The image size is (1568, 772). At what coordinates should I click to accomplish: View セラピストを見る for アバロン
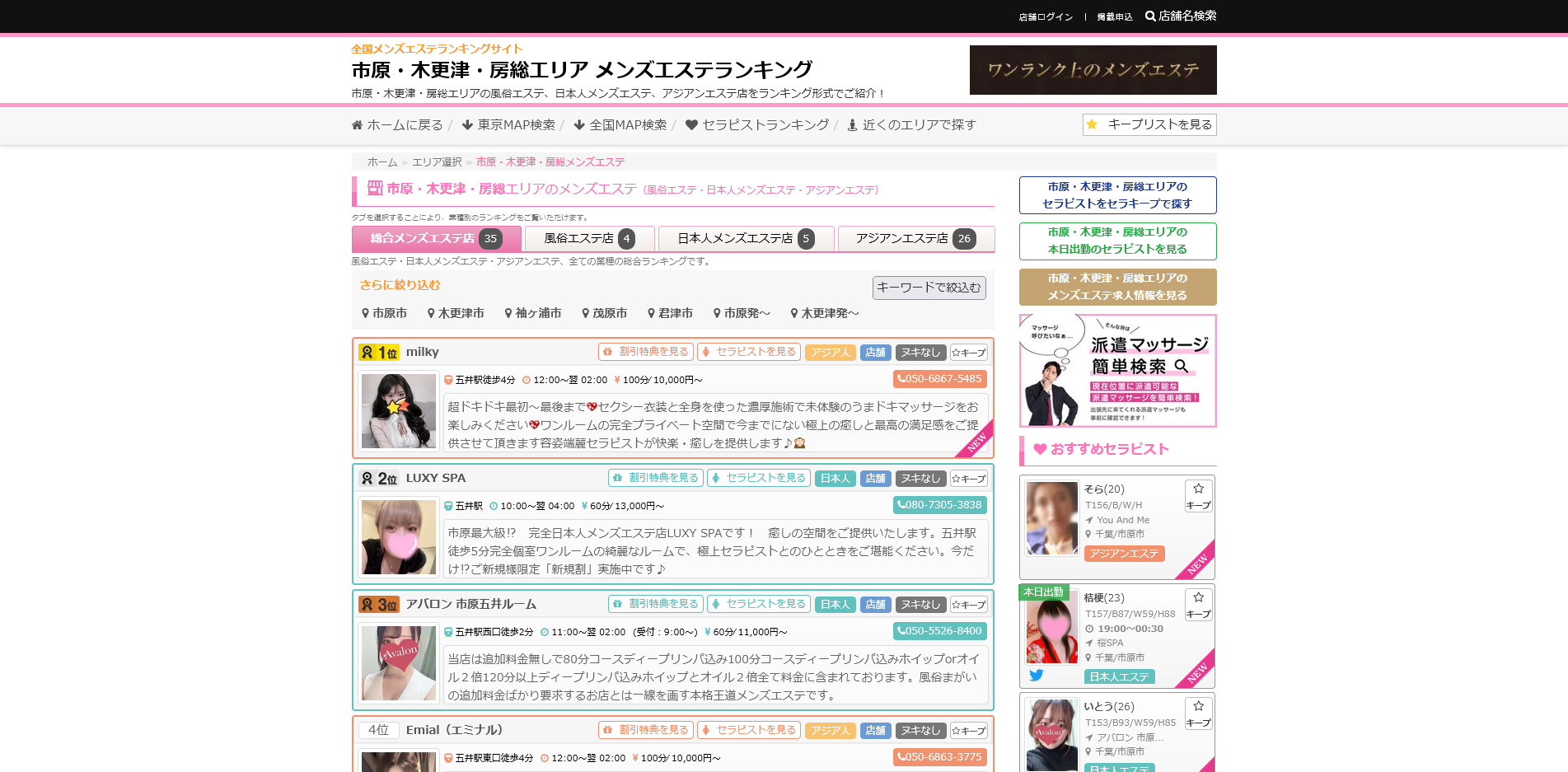(759, 604)
